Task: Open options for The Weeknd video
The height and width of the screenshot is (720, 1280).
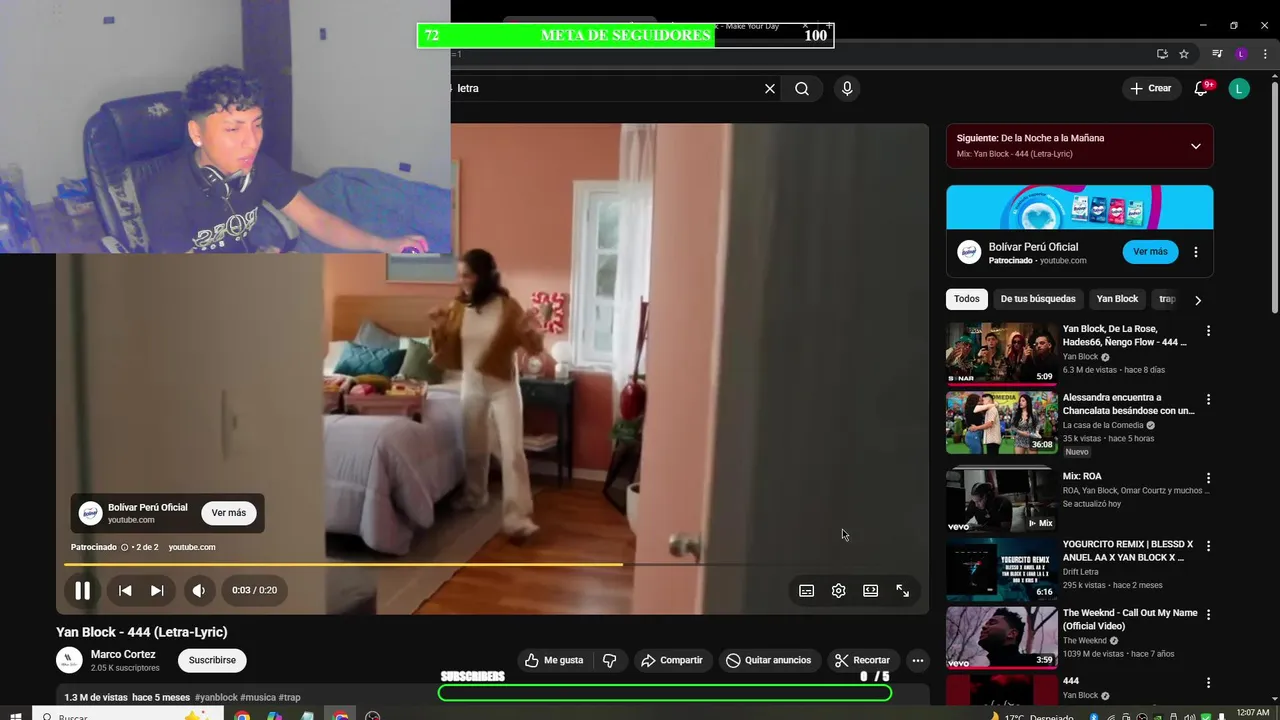Action: click(1208, 614)
